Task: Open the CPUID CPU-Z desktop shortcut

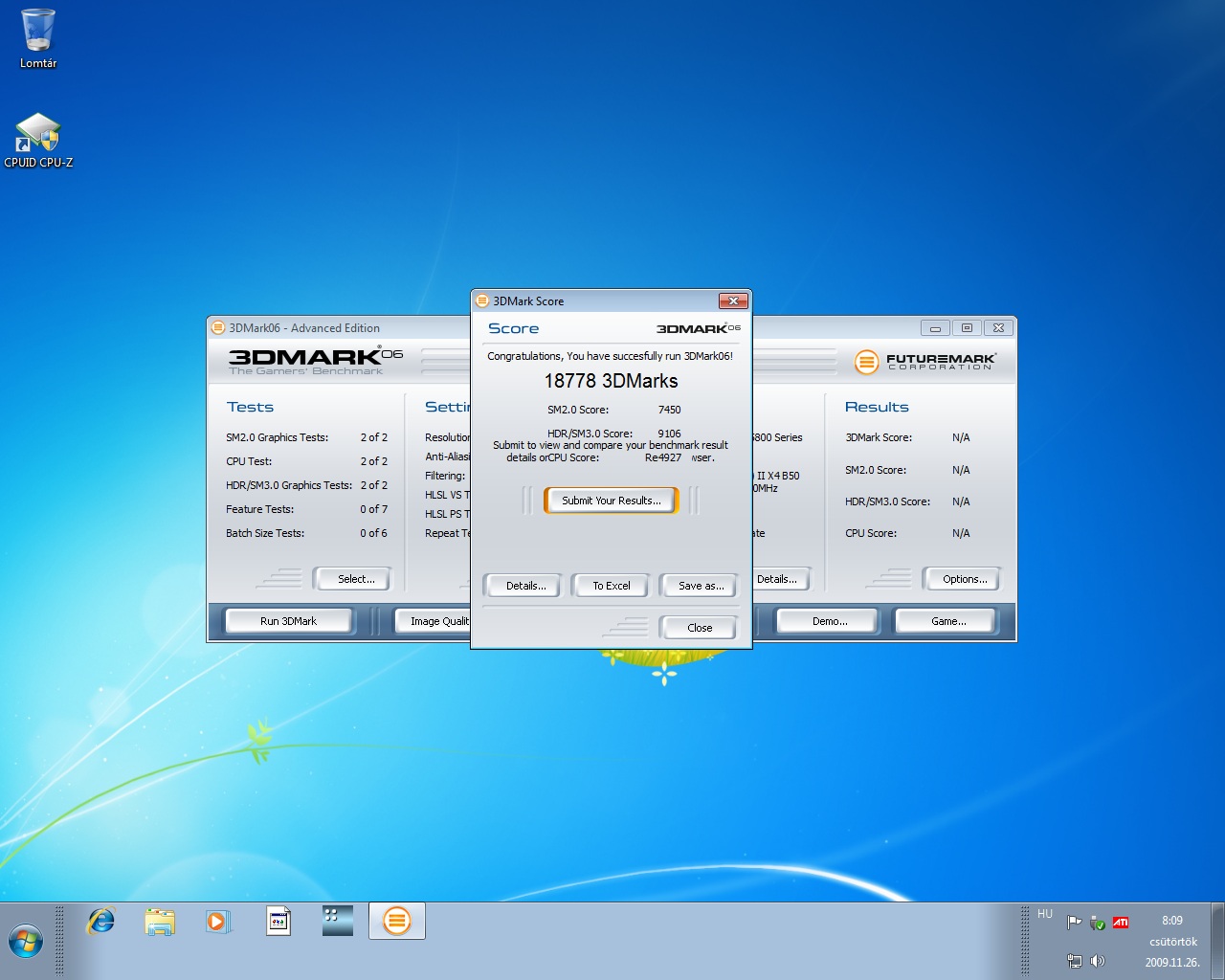Action: [x=38, y=141]
